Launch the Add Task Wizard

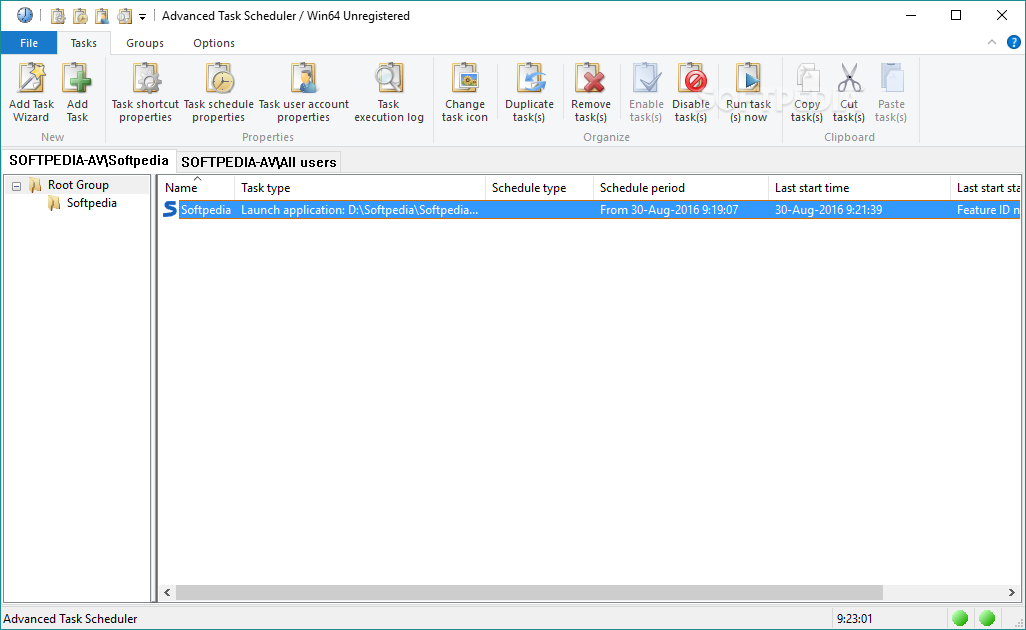tap(31, 92)
